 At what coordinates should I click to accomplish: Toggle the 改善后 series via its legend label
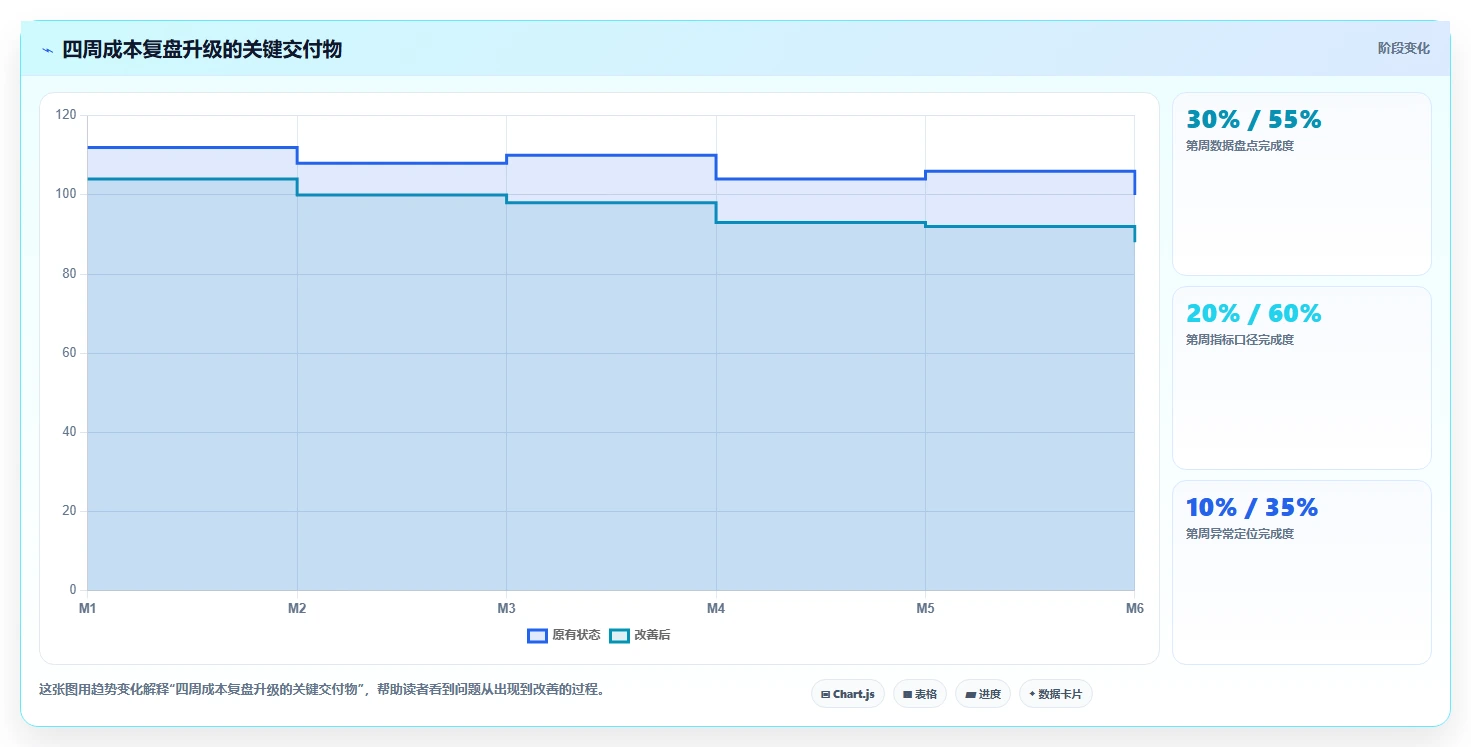pos(652,636)
